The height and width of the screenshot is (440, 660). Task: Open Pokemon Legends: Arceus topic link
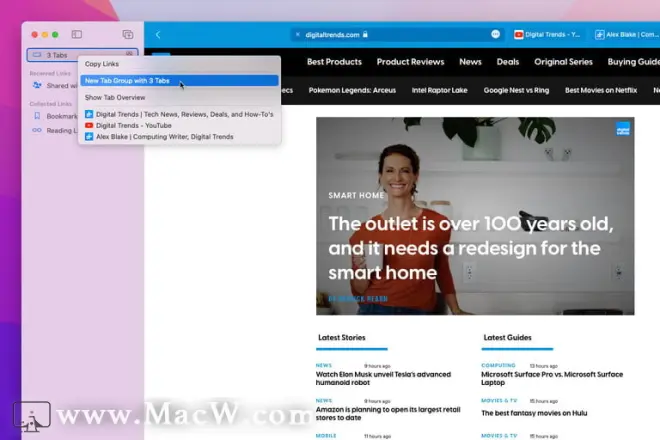tap(352, 90)
